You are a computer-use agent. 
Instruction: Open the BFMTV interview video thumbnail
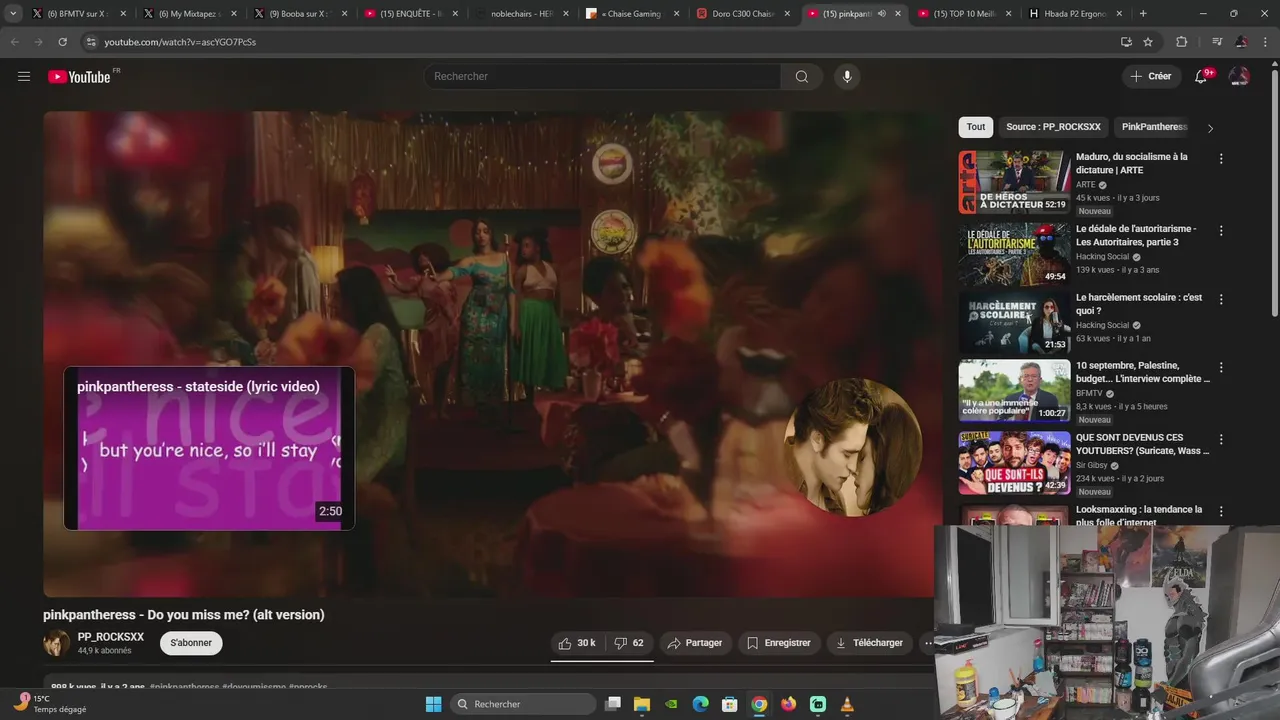[x=1014, y=390]
